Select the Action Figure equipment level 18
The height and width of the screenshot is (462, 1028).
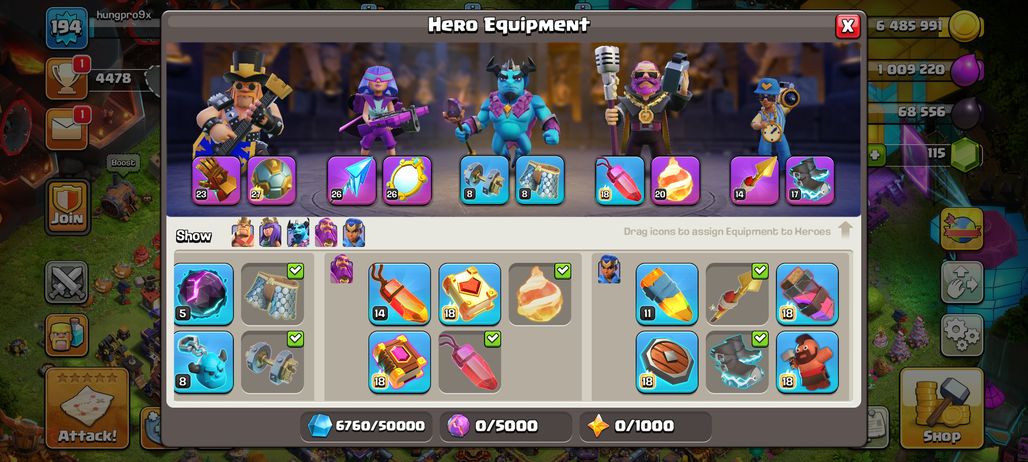807,362
